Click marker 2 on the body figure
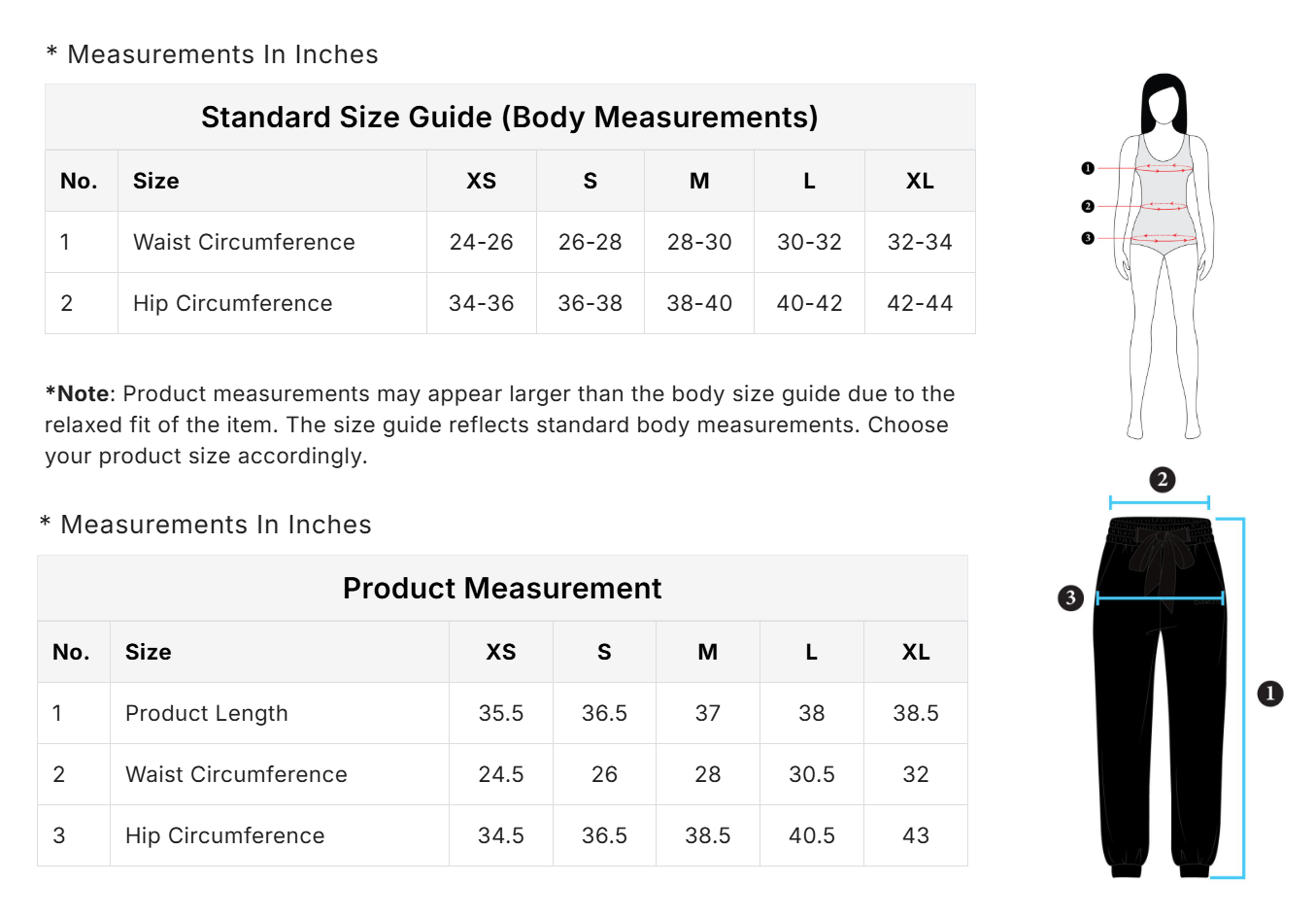The width and height of the screenshot is (1316, 918). point(1088,206)
